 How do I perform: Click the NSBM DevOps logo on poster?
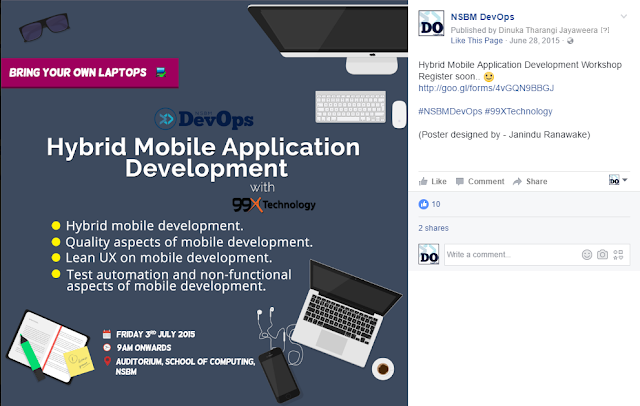pyautogui.click(x=204, y=119)
